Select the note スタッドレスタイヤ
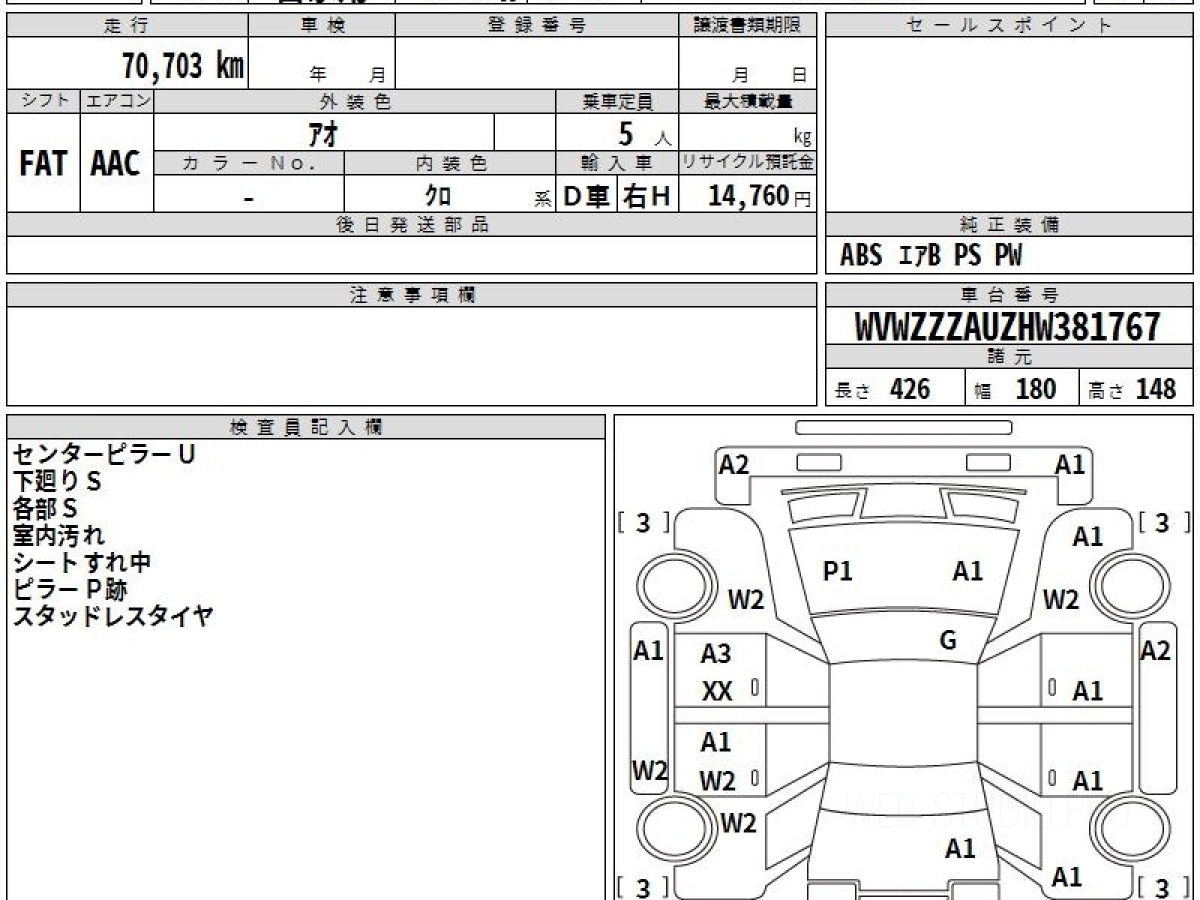 point(112,616)
